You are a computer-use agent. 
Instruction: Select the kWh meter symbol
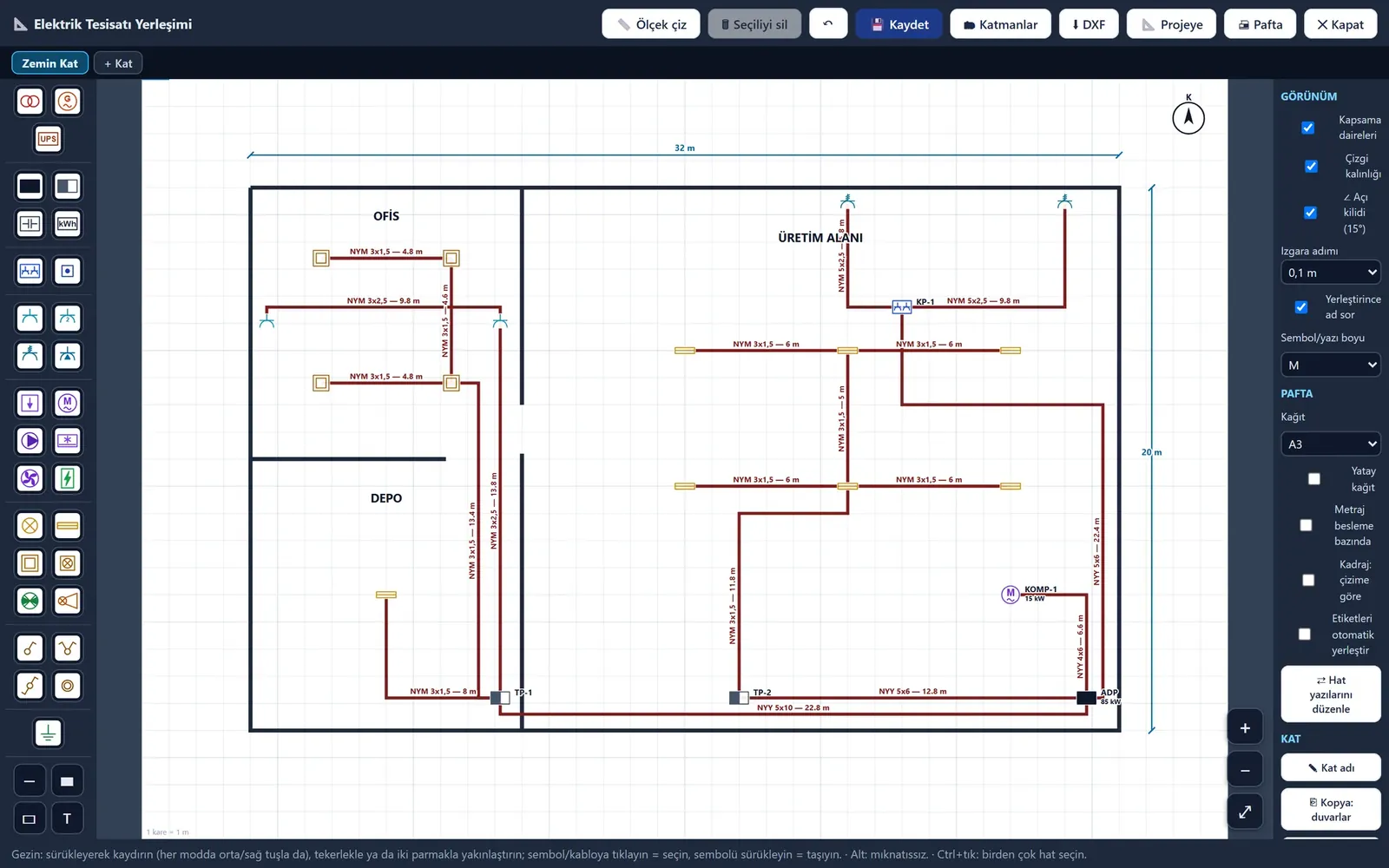pyautogui.click(x=68, y=224)
